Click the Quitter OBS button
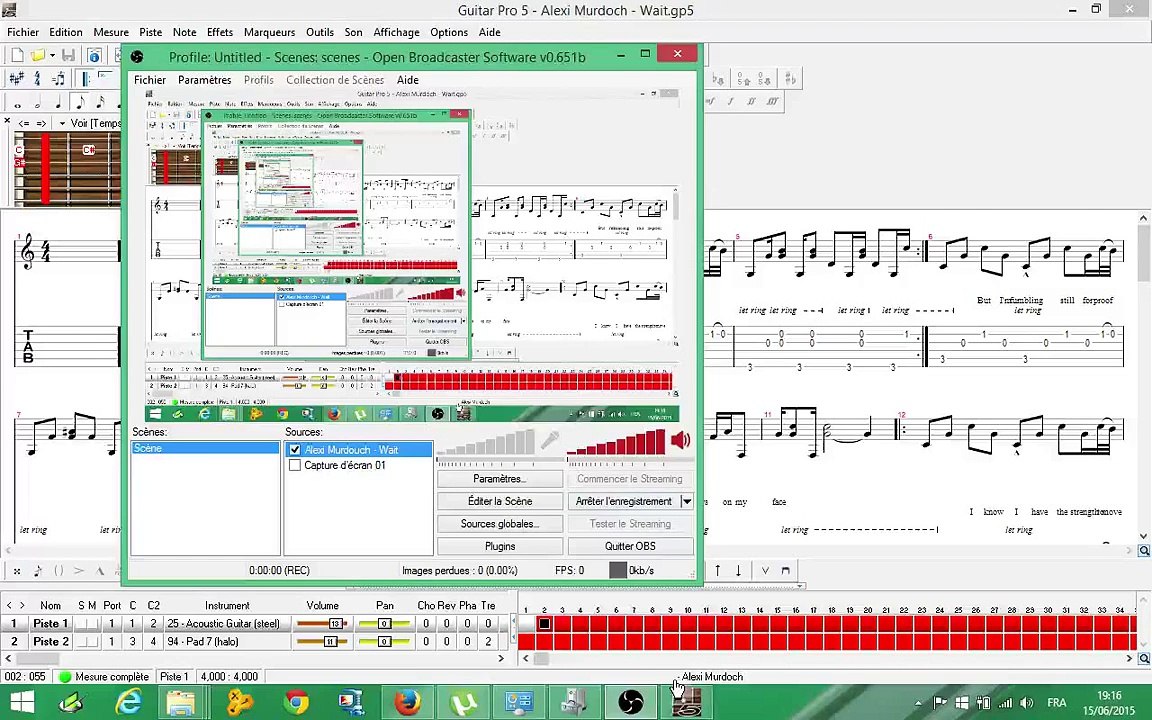The width and height of the screenshot is (1152, 720). coord(630,547)
